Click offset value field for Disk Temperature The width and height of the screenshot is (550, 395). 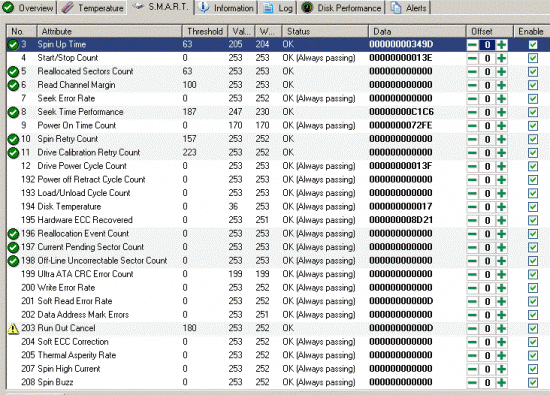(x=487, y=207)
